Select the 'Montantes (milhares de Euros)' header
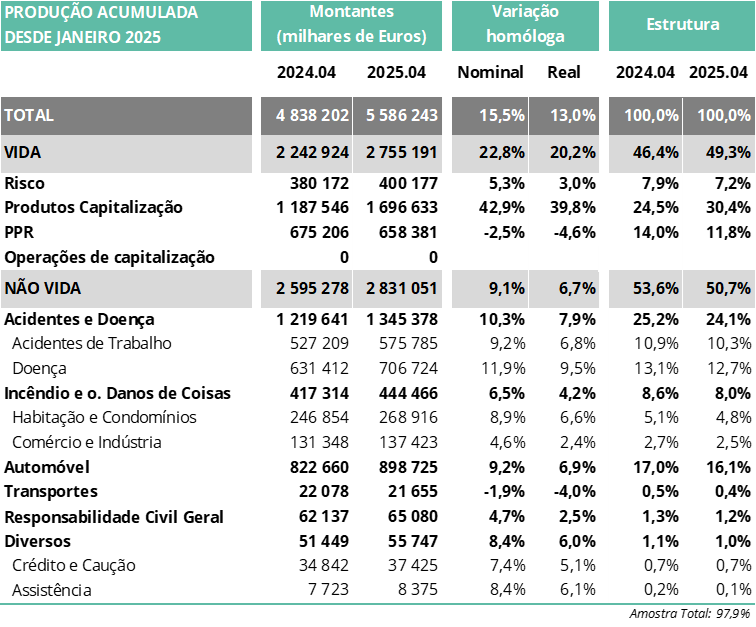756x627 pixels. (351, 26)
